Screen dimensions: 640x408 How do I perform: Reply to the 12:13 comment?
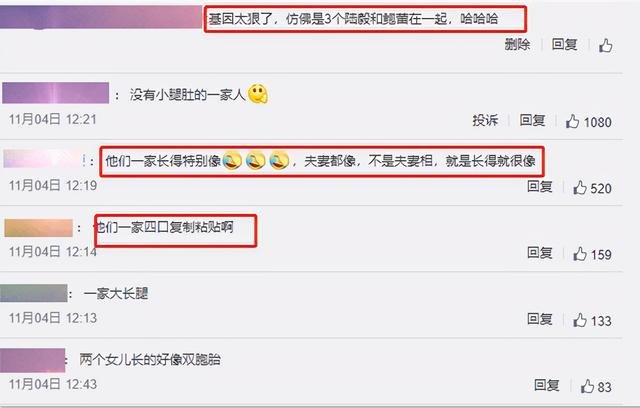[x=540, y=319]
